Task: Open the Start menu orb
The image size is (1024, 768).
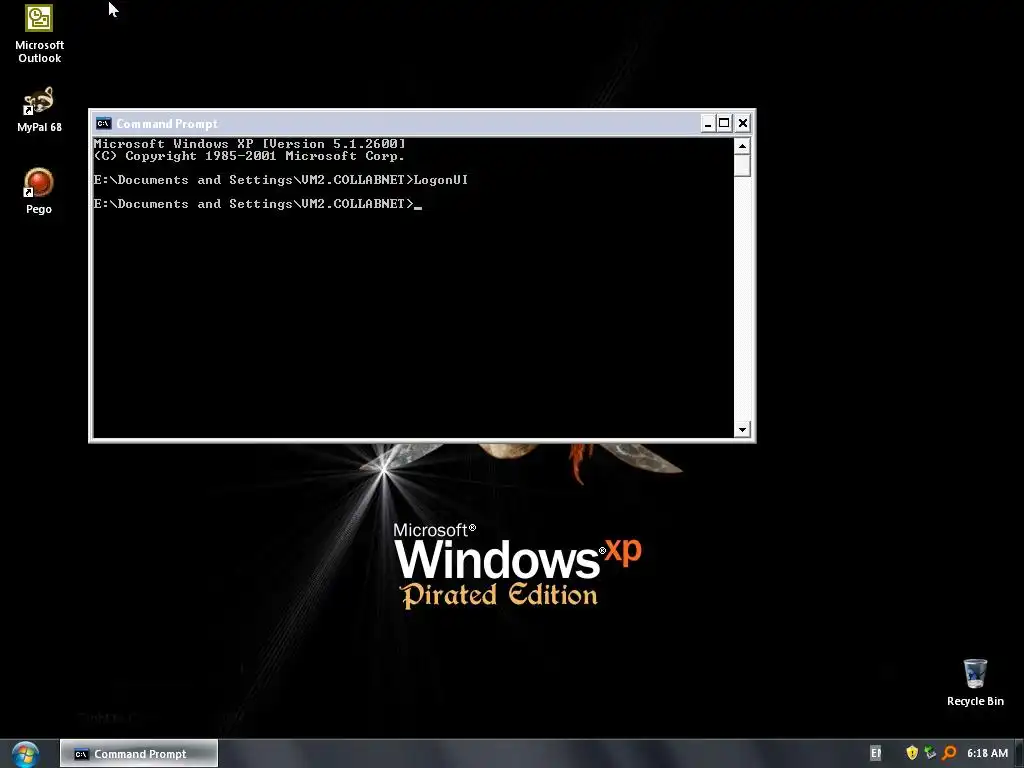Action: pos(25,754)
